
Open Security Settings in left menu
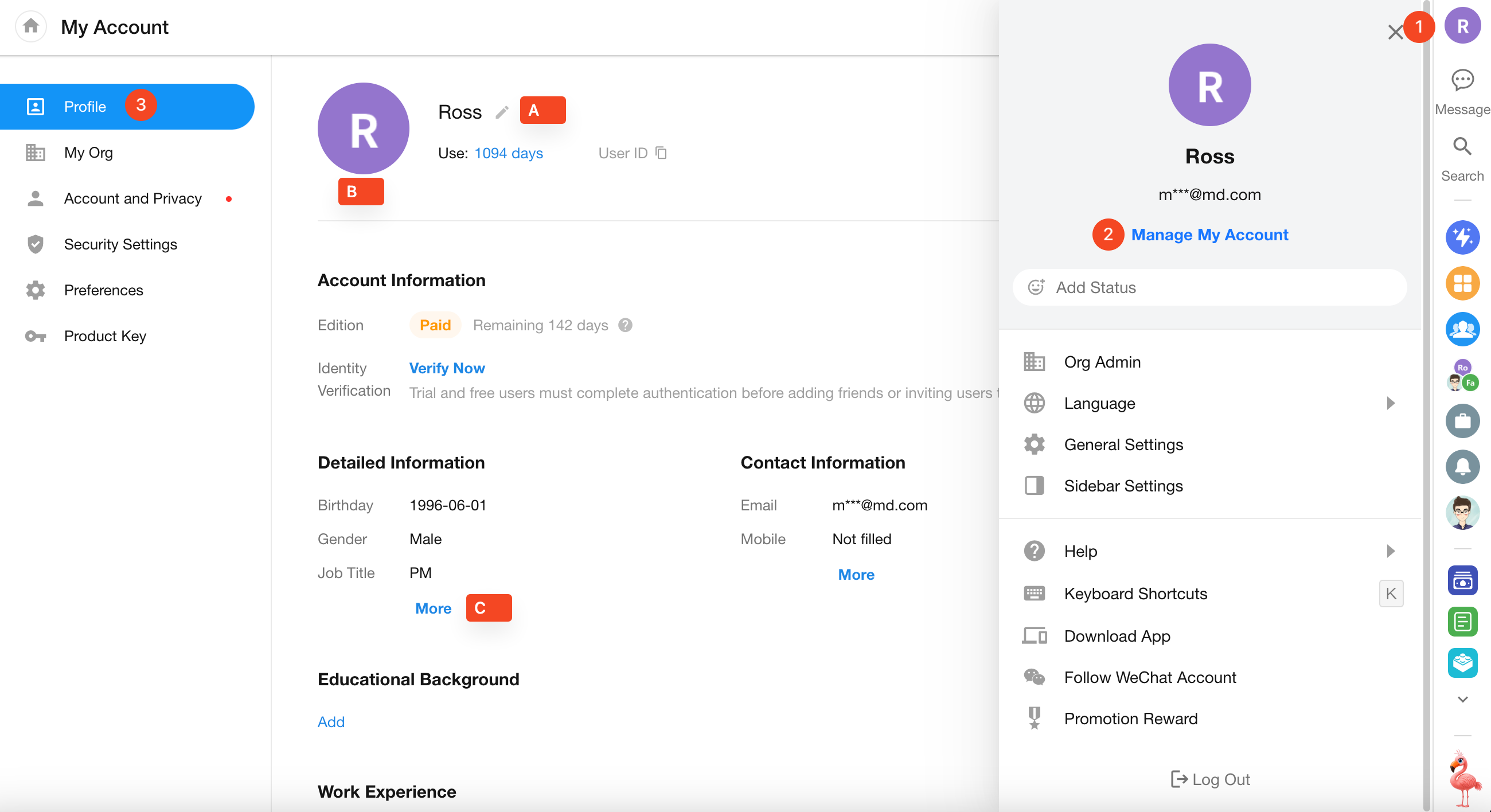point(120,244)
